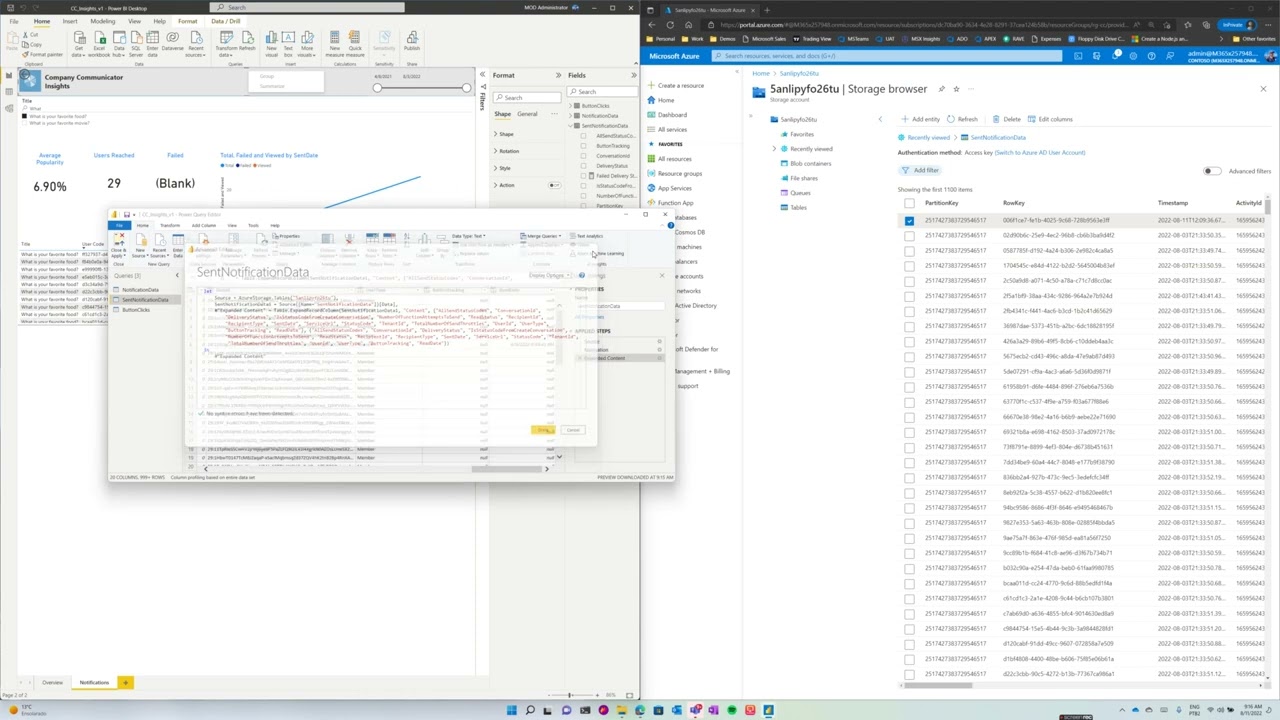Open Edit columns in Storage browser
The image size is (1280, 720).
1050,119
